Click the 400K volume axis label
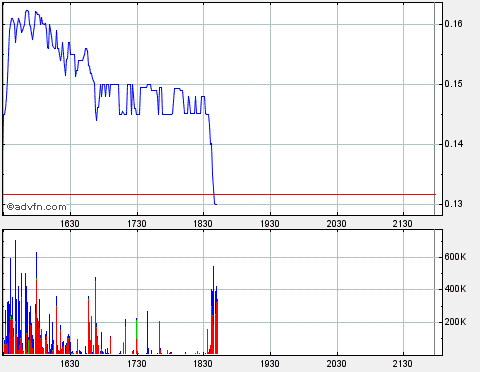Screen dimensions: 480x372 (455, 289)
